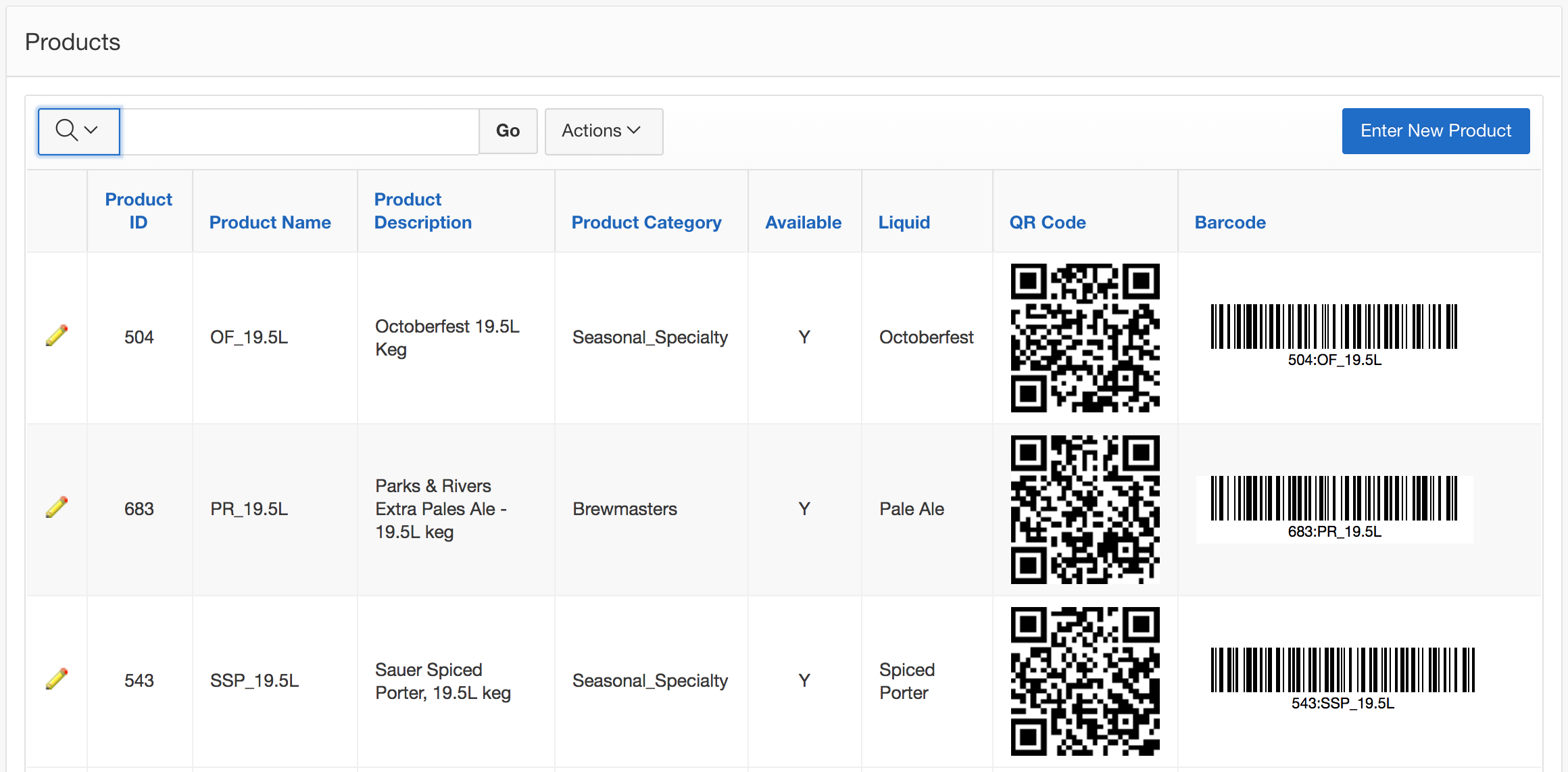Click edit pencil for product 504

[57, 335]
